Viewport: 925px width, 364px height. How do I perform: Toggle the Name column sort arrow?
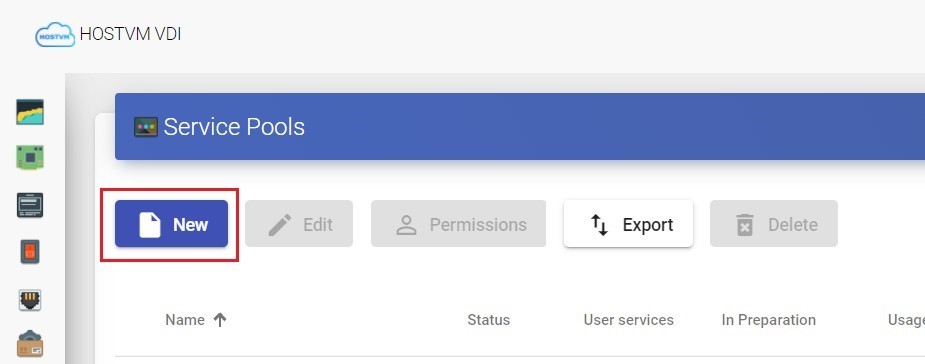coord(220,320)
